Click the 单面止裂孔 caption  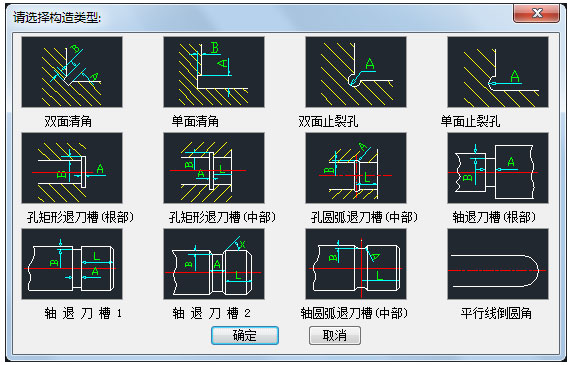470,121
